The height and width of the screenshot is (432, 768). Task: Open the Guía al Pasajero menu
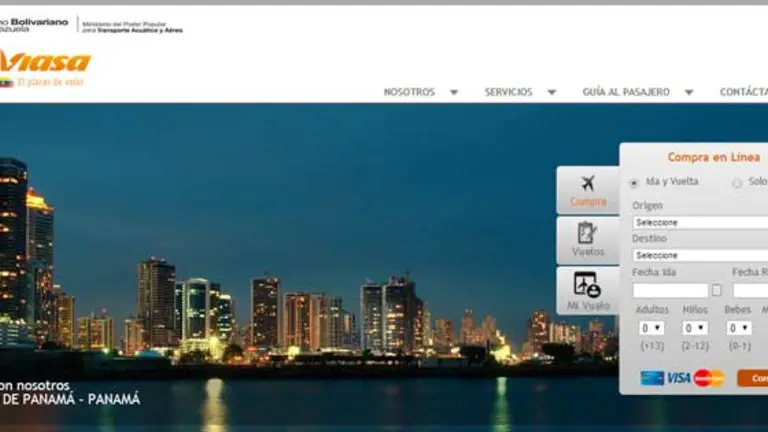pos(637,92)
